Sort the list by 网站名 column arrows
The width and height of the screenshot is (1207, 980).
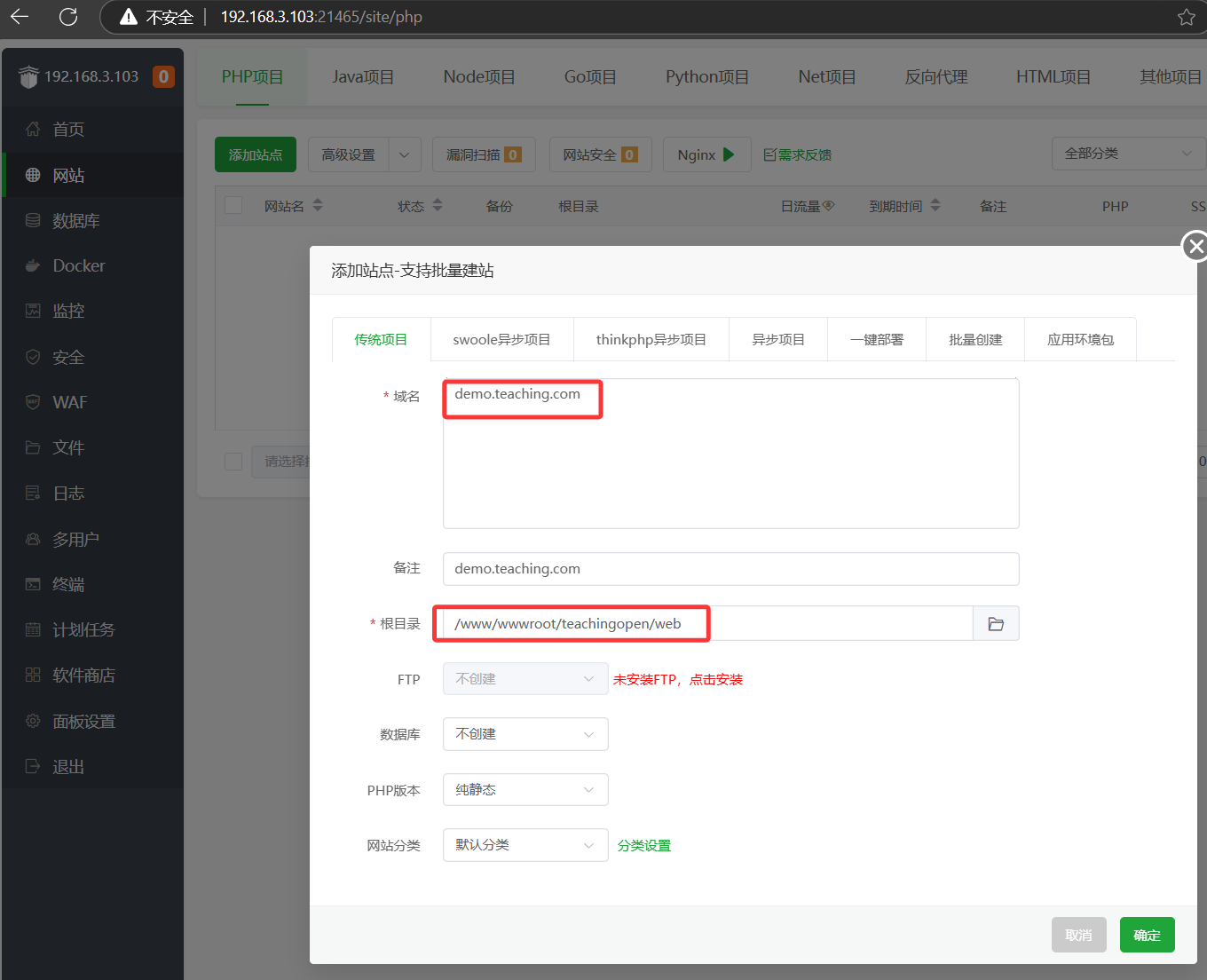click(x=318, y=206)
